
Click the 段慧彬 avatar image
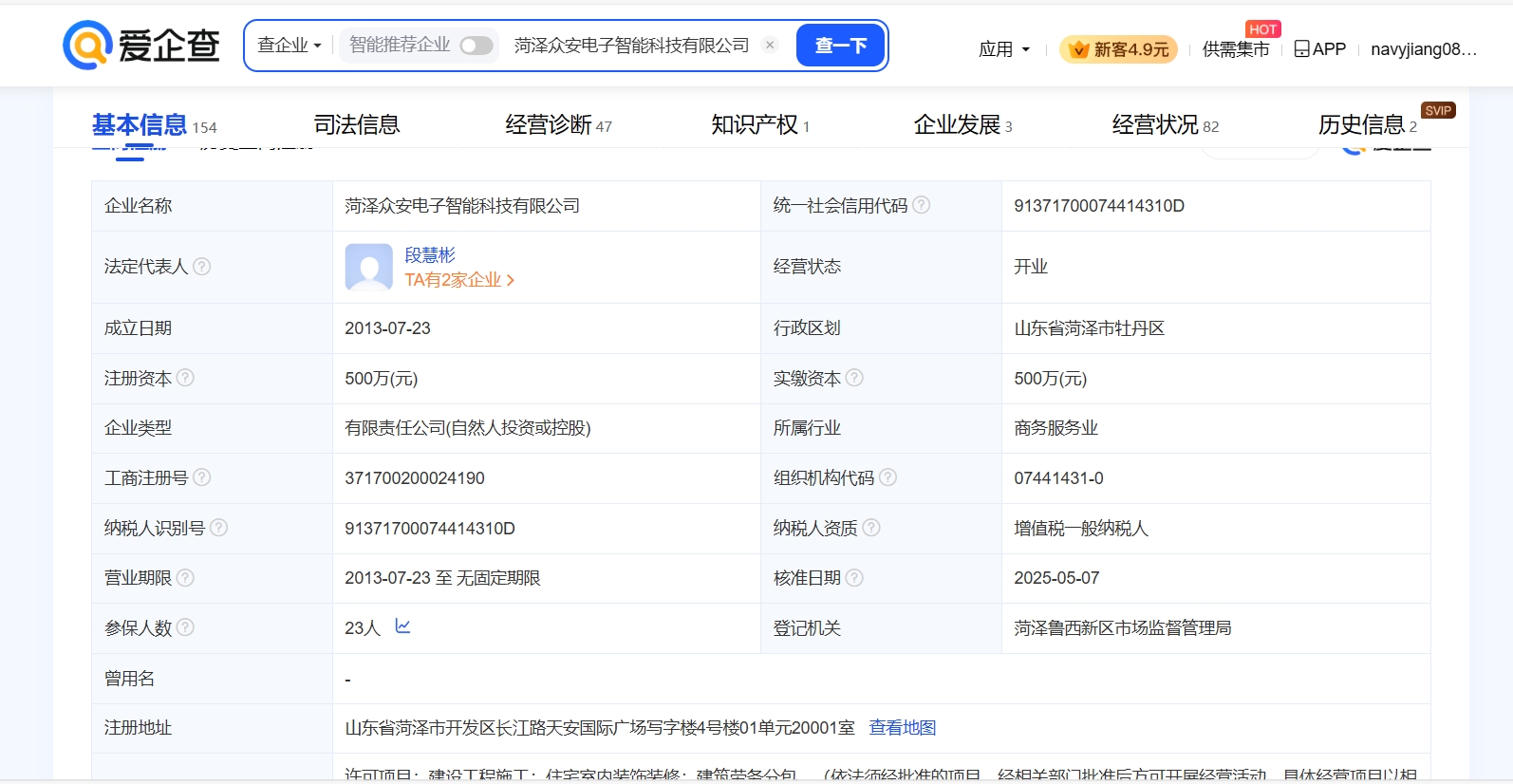368,267
